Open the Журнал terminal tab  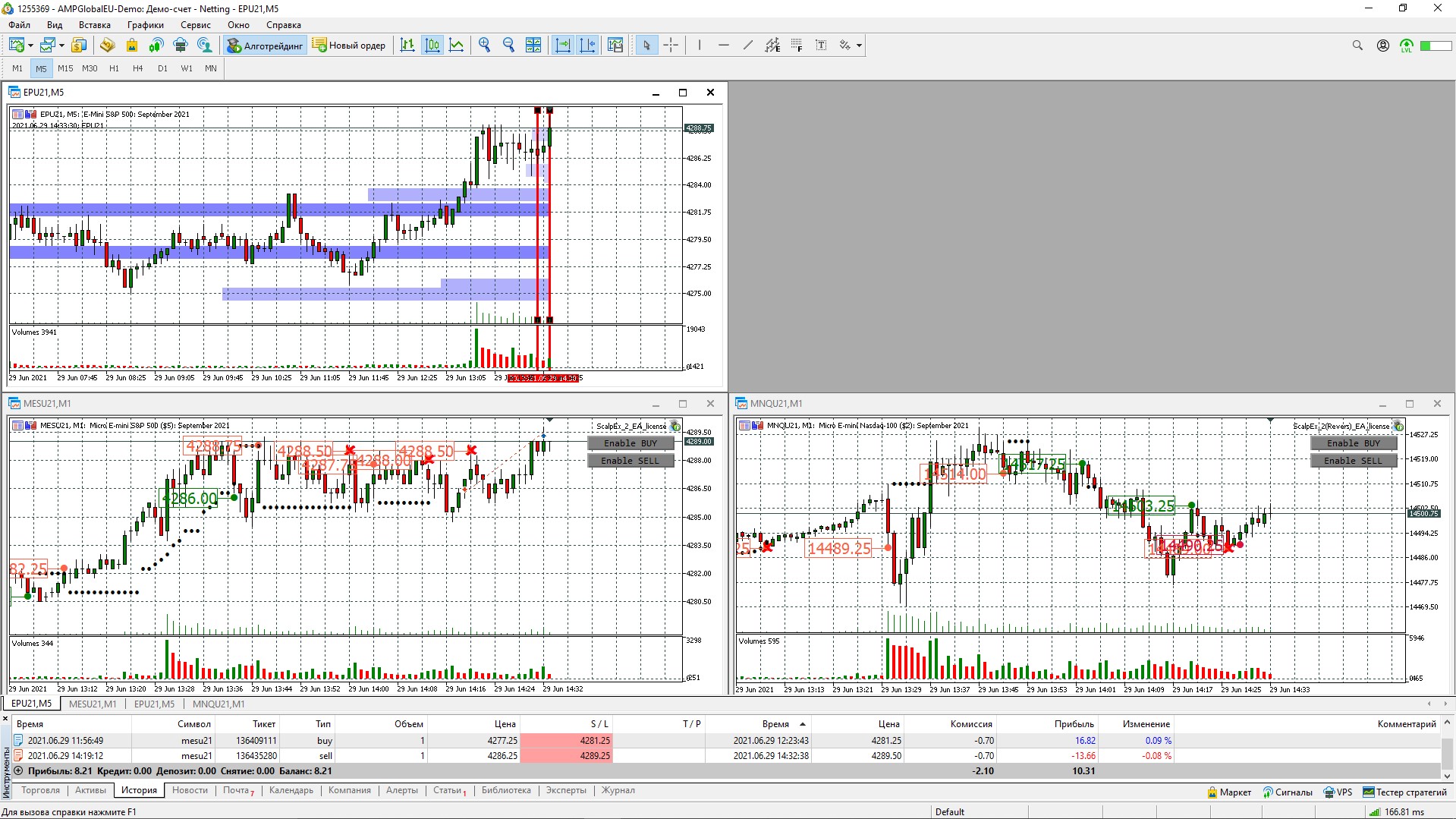point(618,790)
